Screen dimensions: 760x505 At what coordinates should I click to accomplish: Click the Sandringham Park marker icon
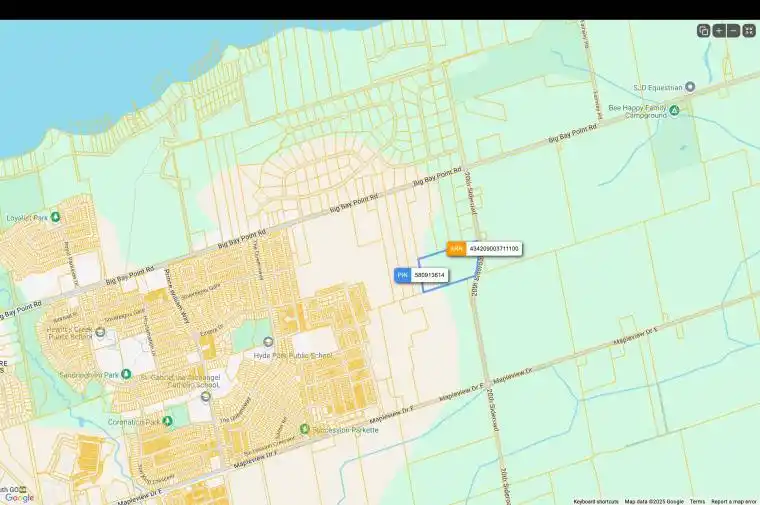(x=126, y=374)
